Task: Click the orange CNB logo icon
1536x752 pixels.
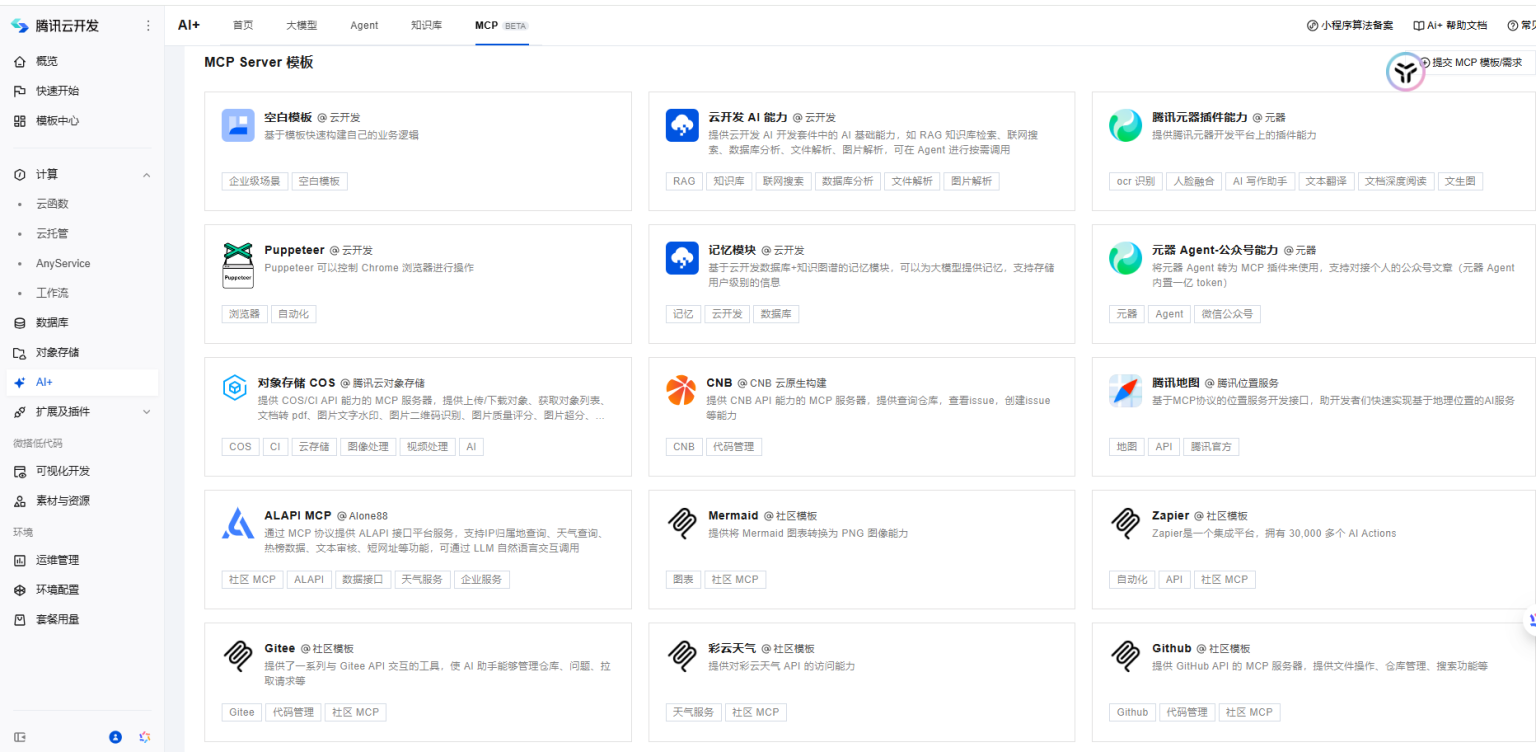Action: [681, 390]
